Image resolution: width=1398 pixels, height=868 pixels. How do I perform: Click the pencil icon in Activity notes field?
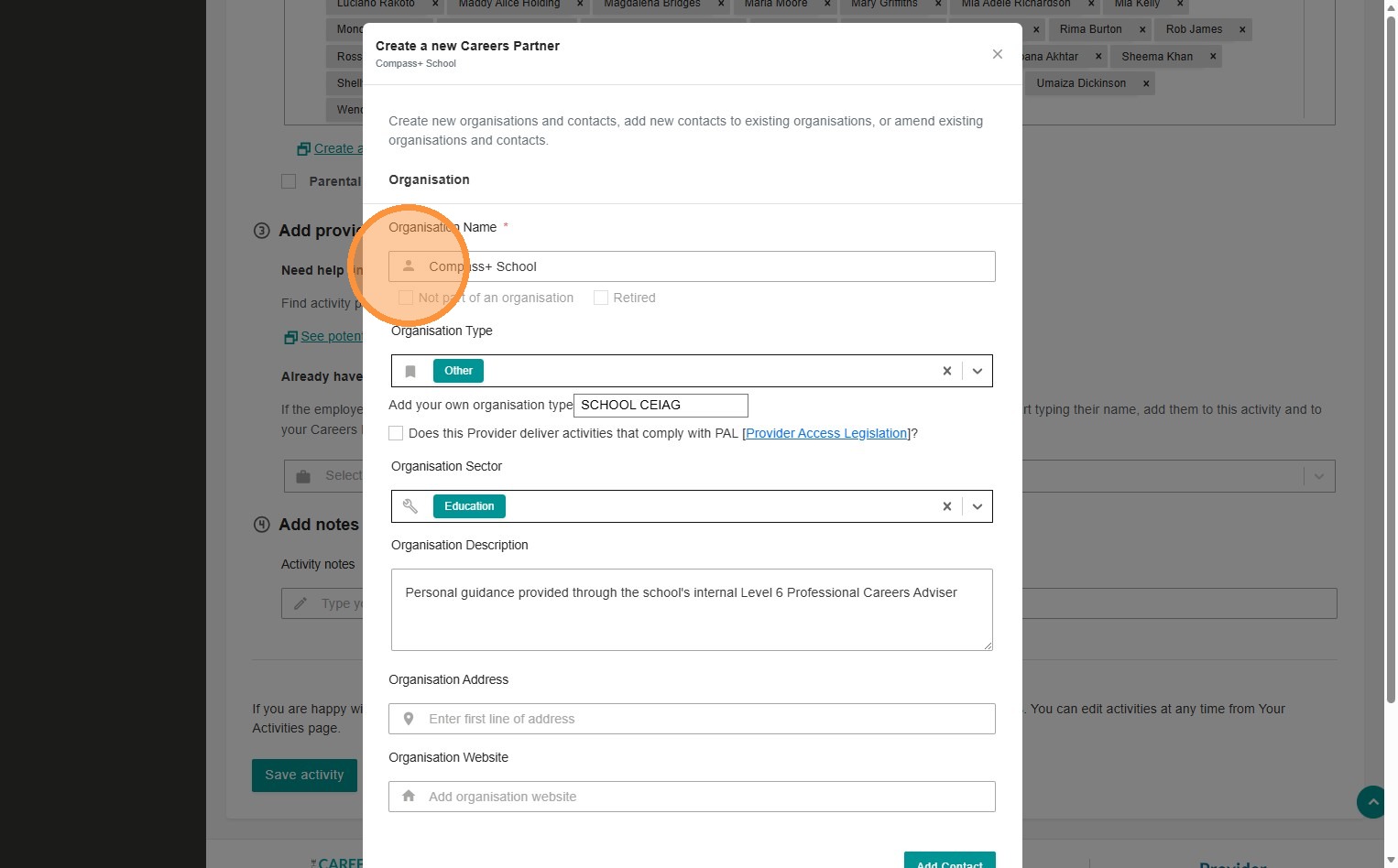300,603
